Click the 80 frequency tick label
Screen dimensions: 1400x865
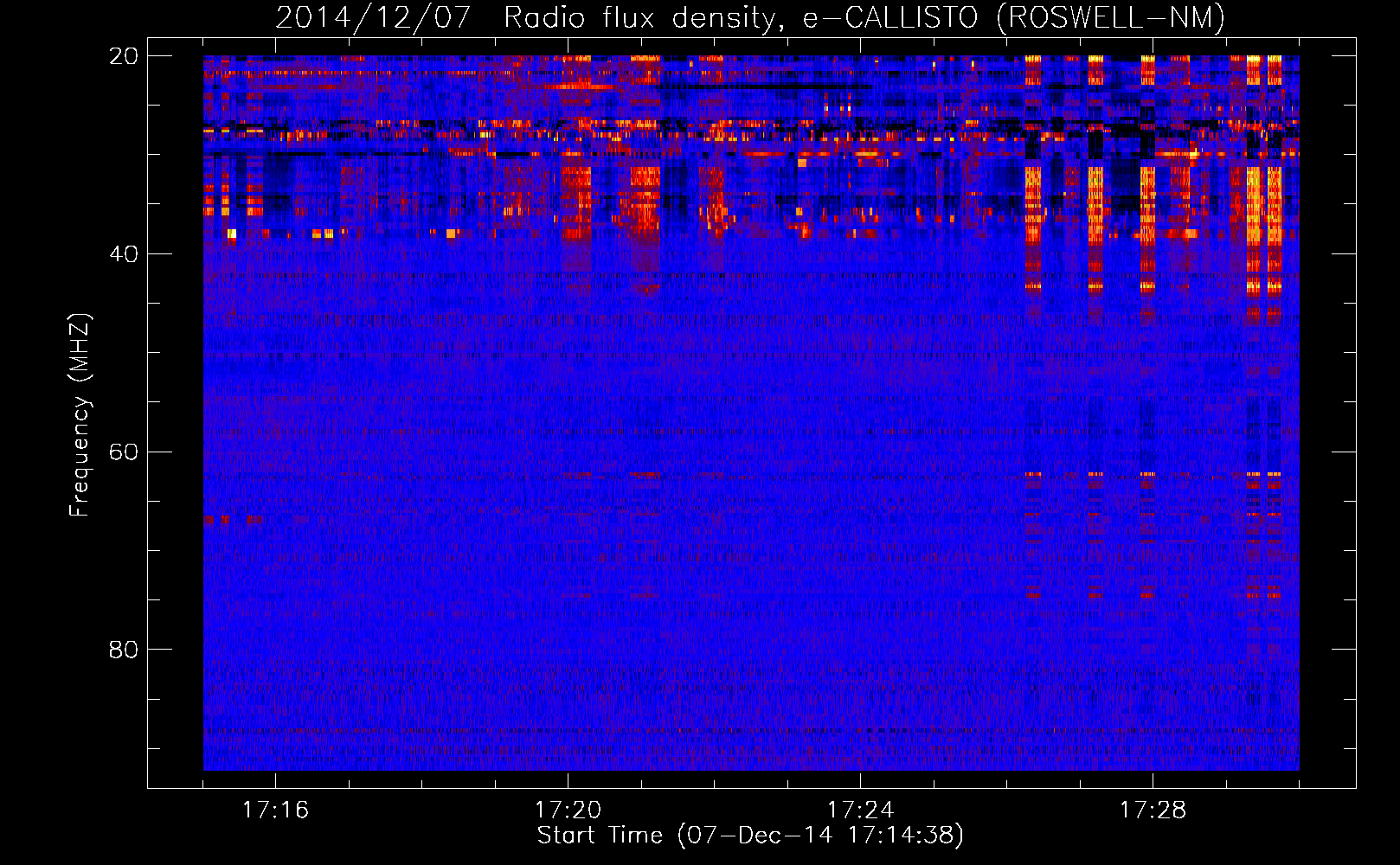point(123,650)
